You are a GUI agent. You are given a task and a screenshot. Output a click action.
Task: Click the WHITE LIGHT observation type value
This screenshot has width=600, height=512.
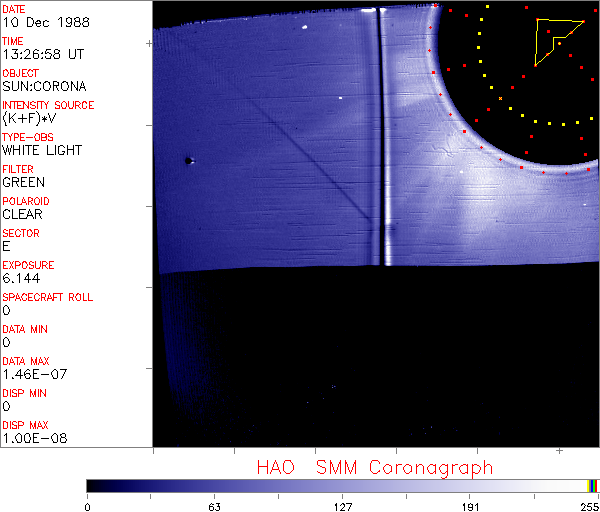coord(42,150)
